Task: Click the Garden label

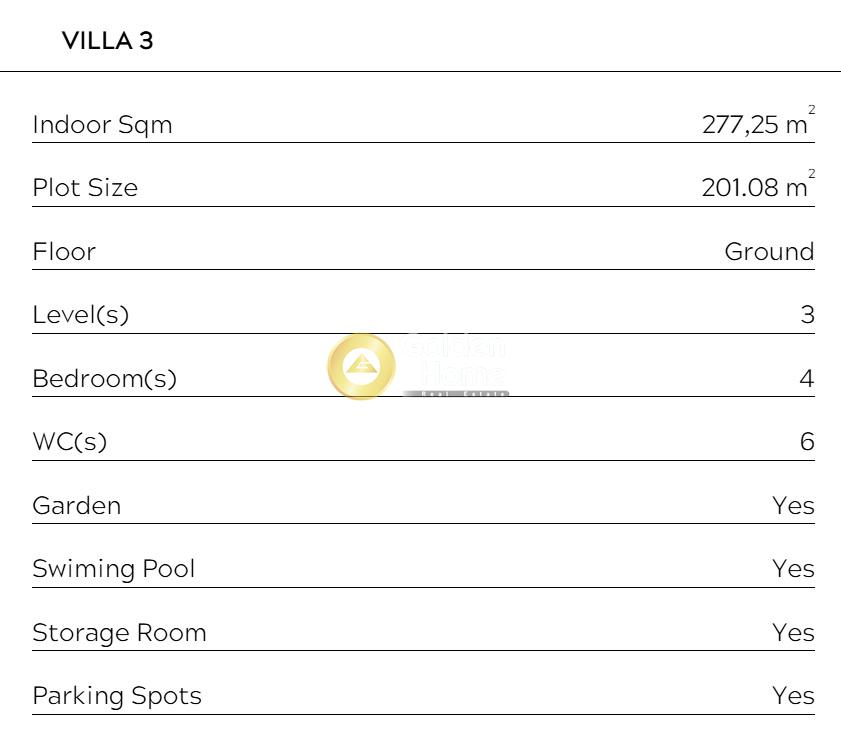Action: tap(76, 506)
